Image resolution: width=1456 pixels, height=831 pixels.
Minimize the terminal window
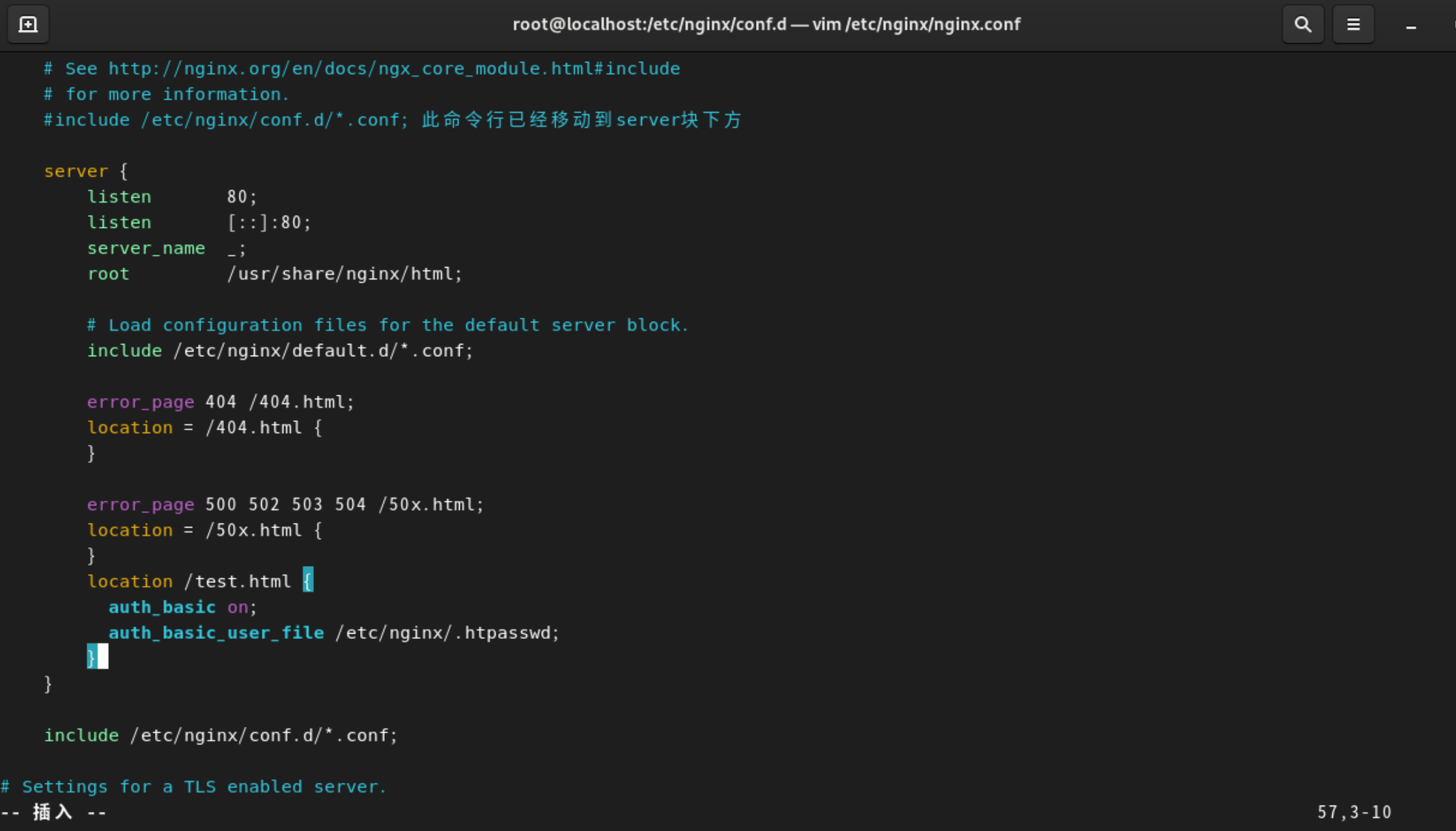click(1410, 26)
